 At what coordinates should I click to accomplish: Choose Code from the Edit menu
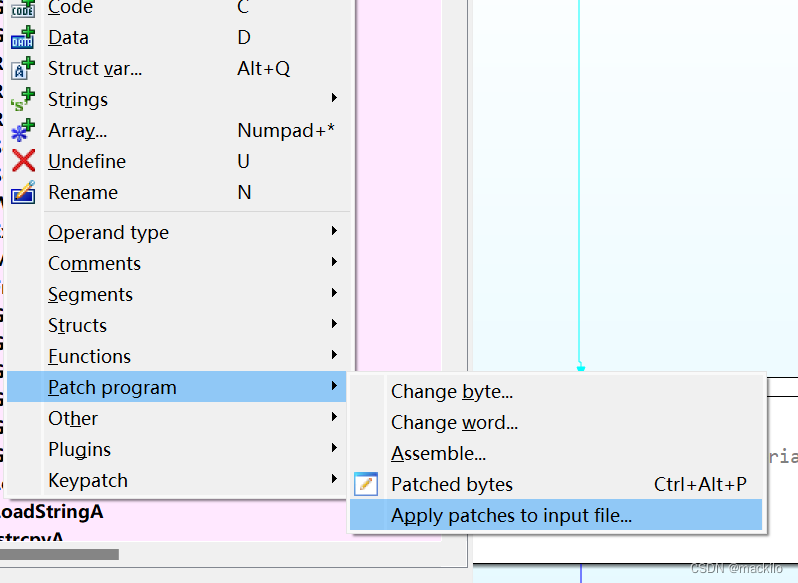coord(178,7)
